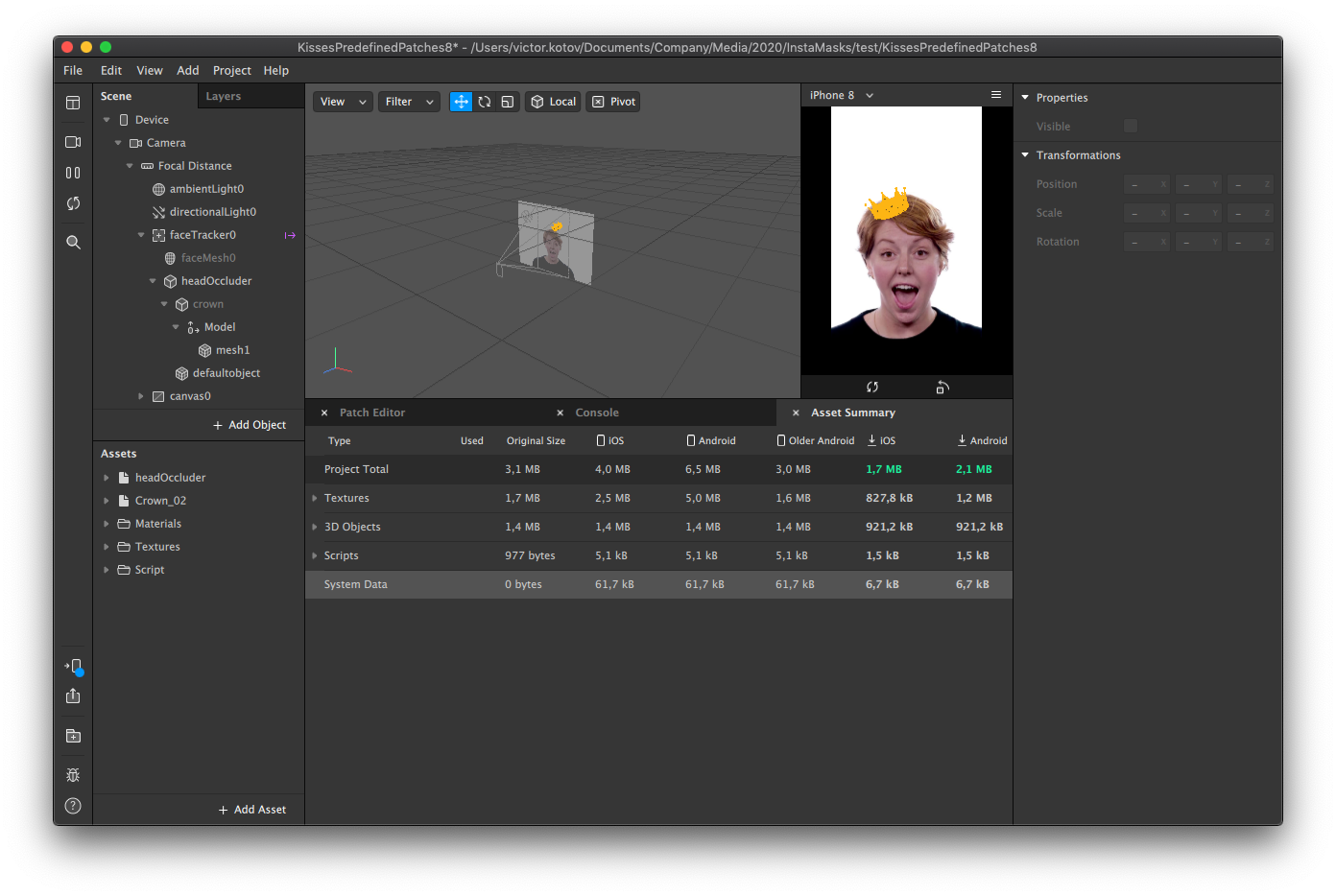This screenshot has width=1336, height=896.
Task: Open the iPhone 8 device dropdown
Action: pyautogui.click(x=842, y=96)
